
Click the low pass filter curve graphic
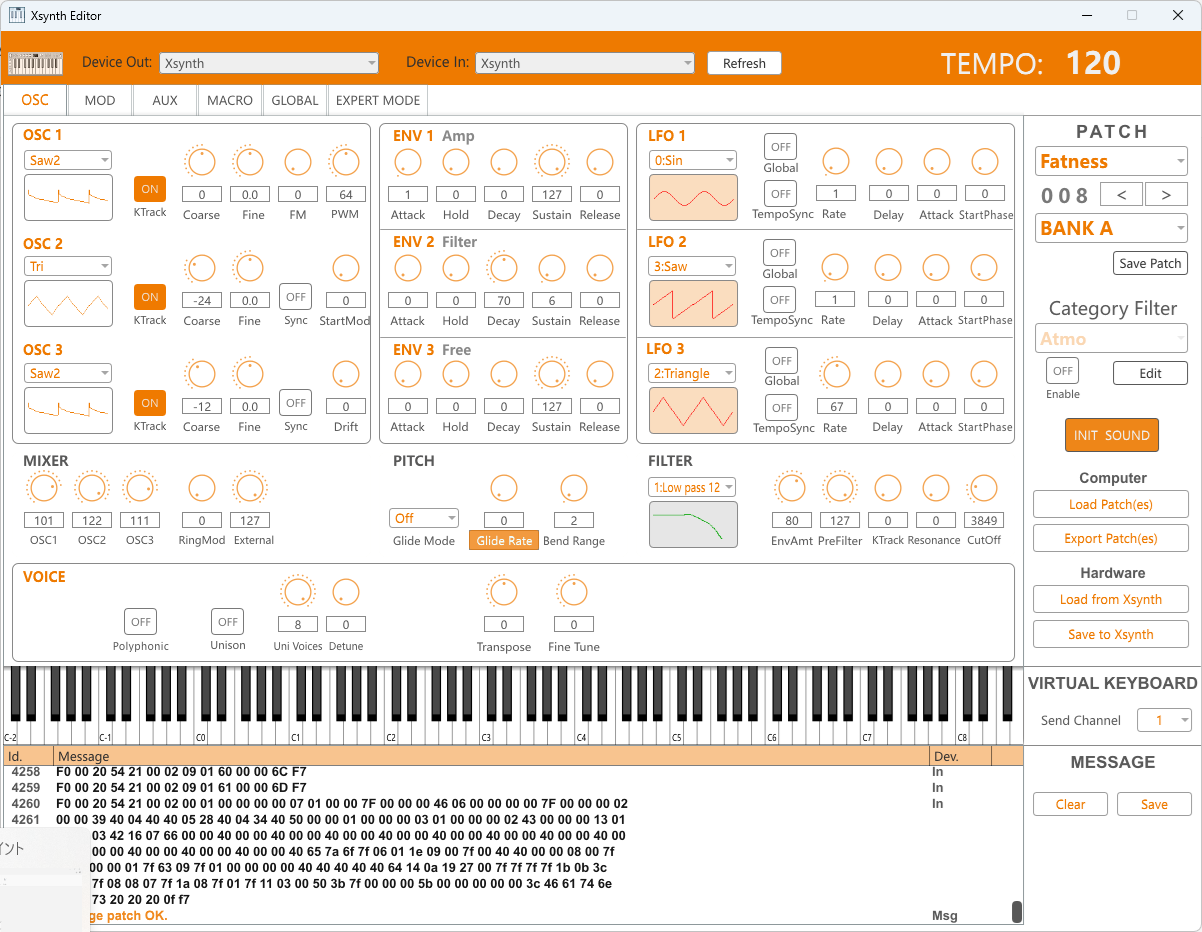[x=693, y=524]
